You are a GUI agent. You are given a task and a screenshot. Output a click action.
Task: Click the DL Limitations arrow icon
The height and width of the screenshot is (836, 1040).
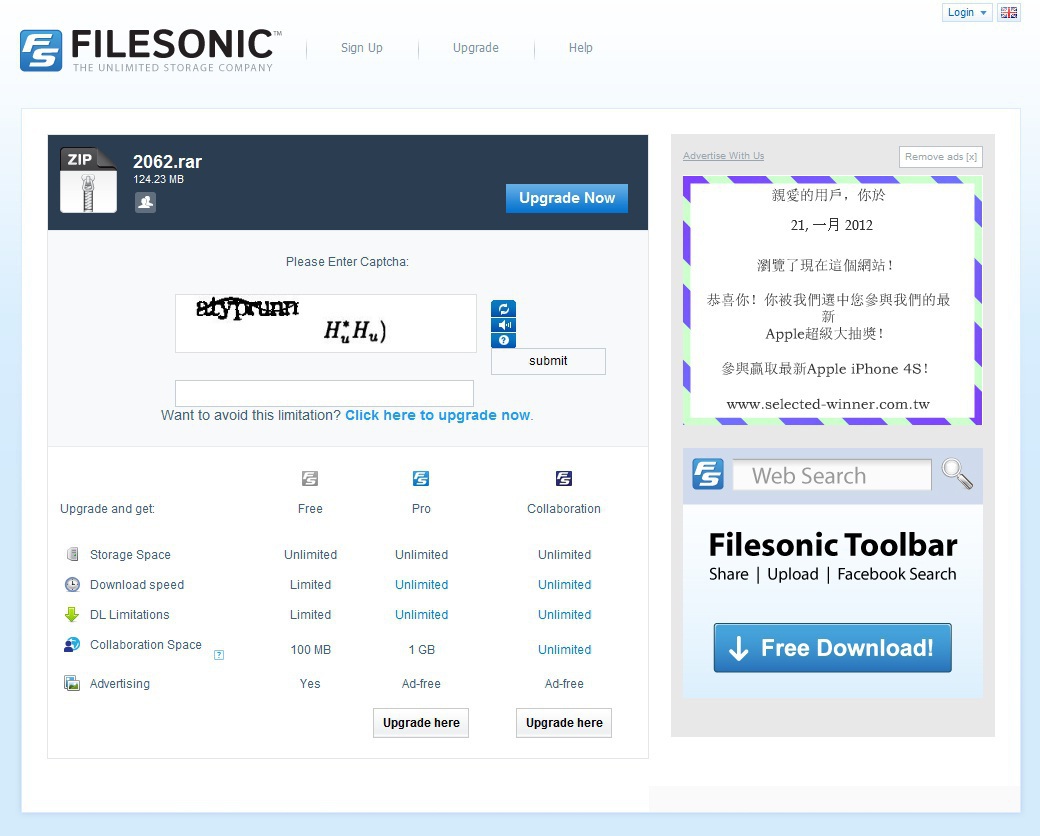pos(72,614)
